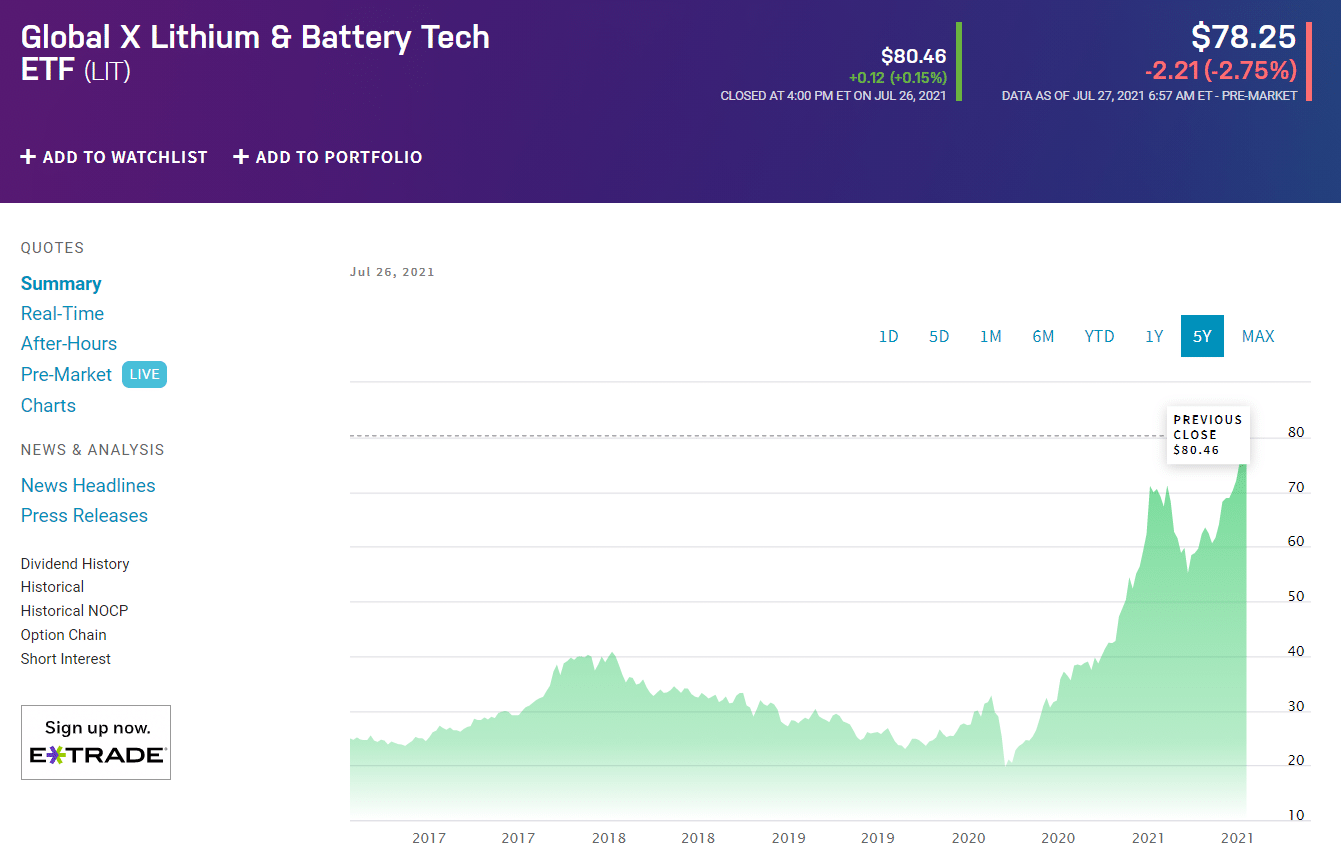
Task: Open News Headlines
Action: [88, 485]
